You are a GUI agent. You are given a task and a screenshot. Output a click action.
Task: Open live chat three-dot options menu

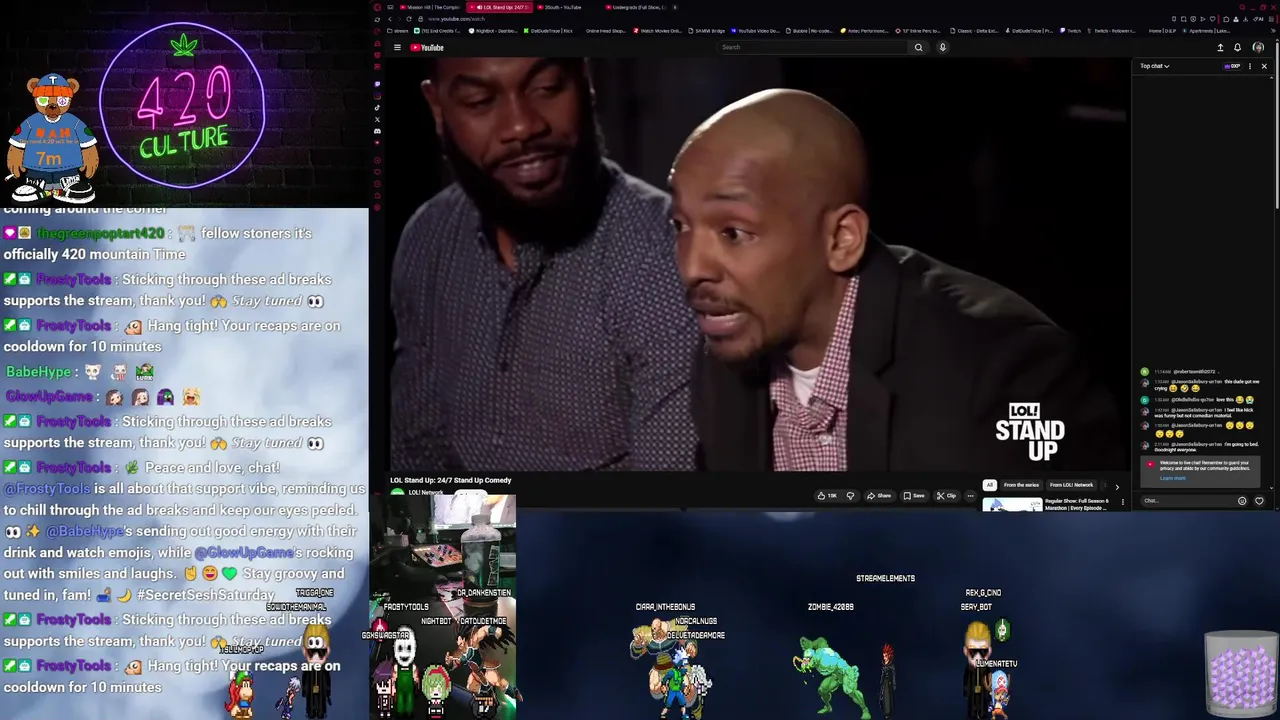[1249, 66]
